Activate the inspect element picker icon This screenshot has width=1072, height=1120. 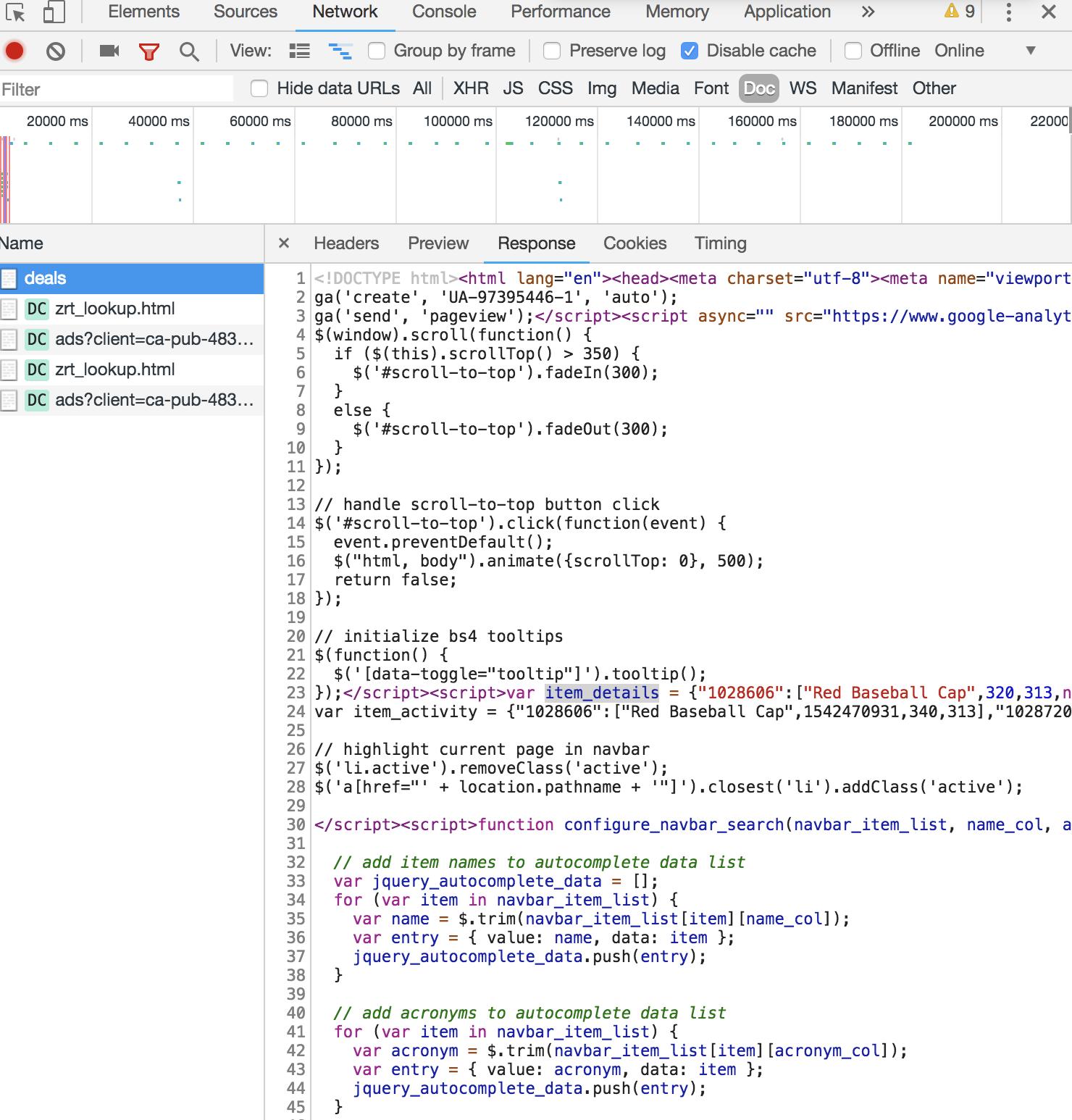(x=15, y=12)
